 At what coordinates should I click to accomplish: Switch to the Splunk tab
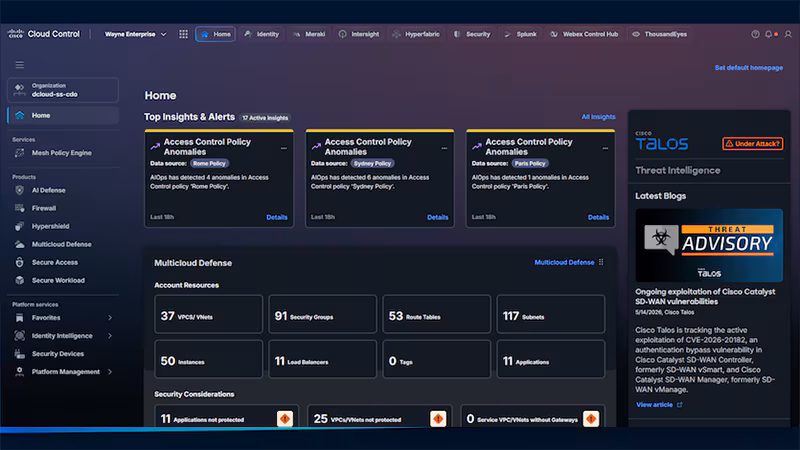click(520, 34)
